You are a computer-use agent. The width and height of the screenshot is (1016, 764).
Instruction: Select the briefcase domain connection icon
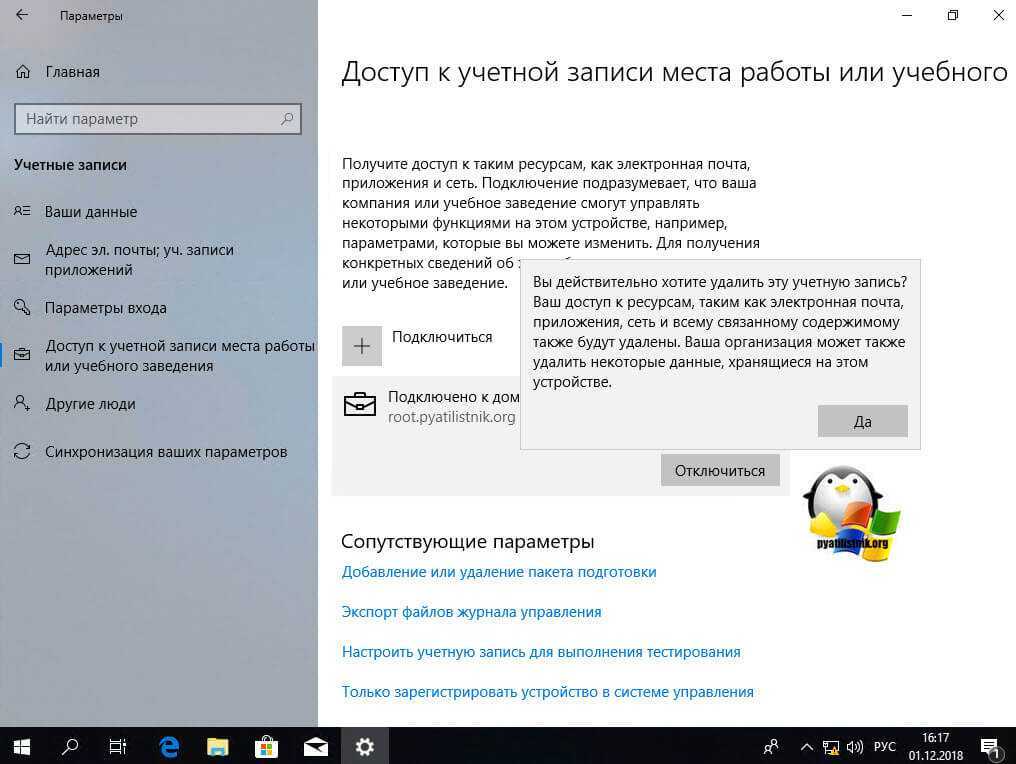coord(360,405)
